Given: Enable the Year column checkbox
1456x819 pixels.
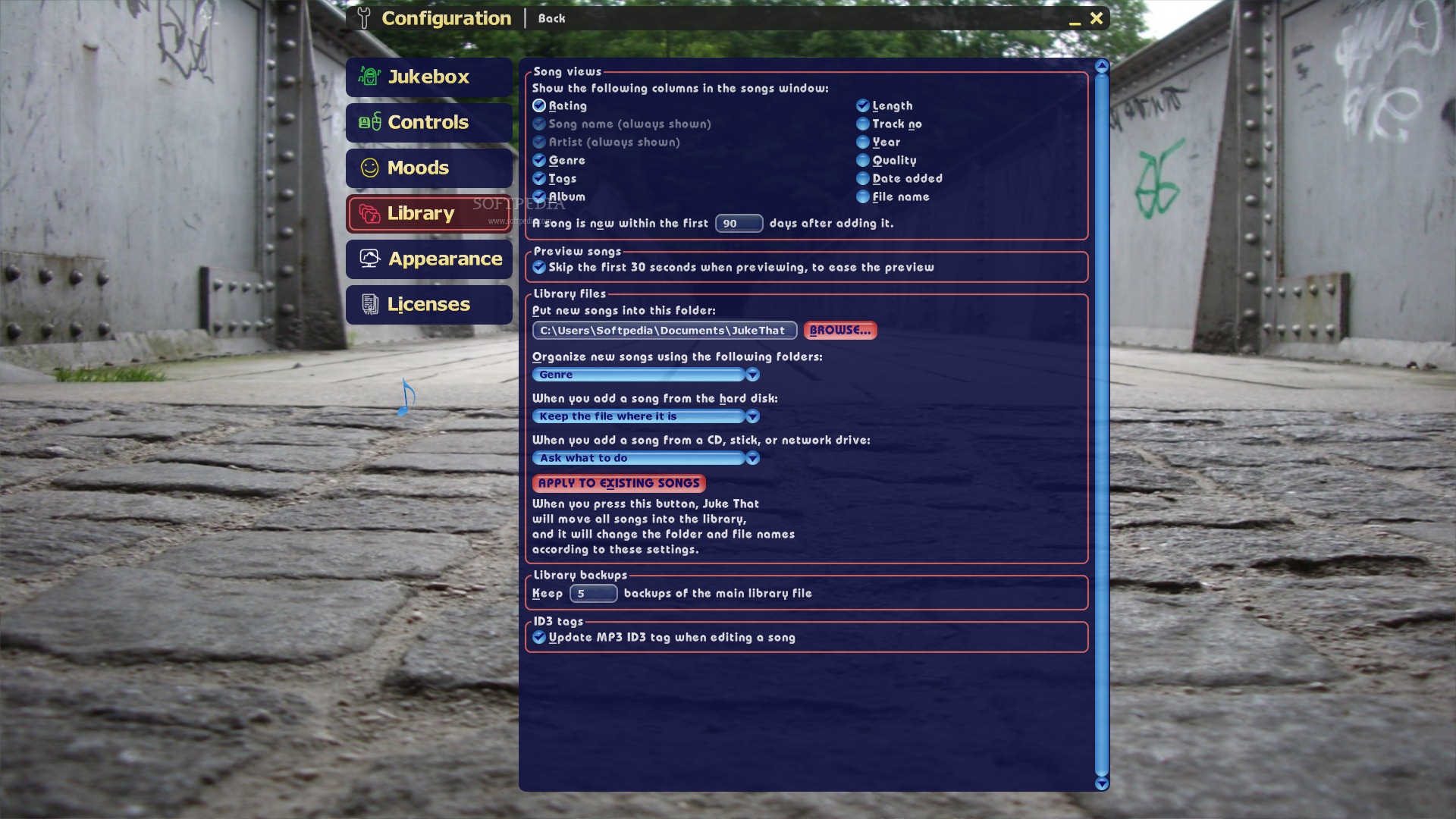Looking at the screenshot, I should [863, 142].
